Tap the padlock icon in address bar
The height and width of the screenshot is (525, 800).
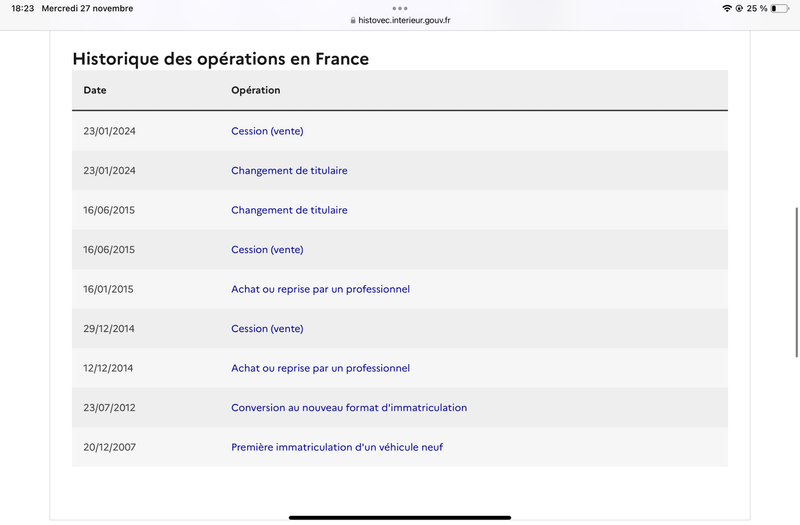pos(353,20)
